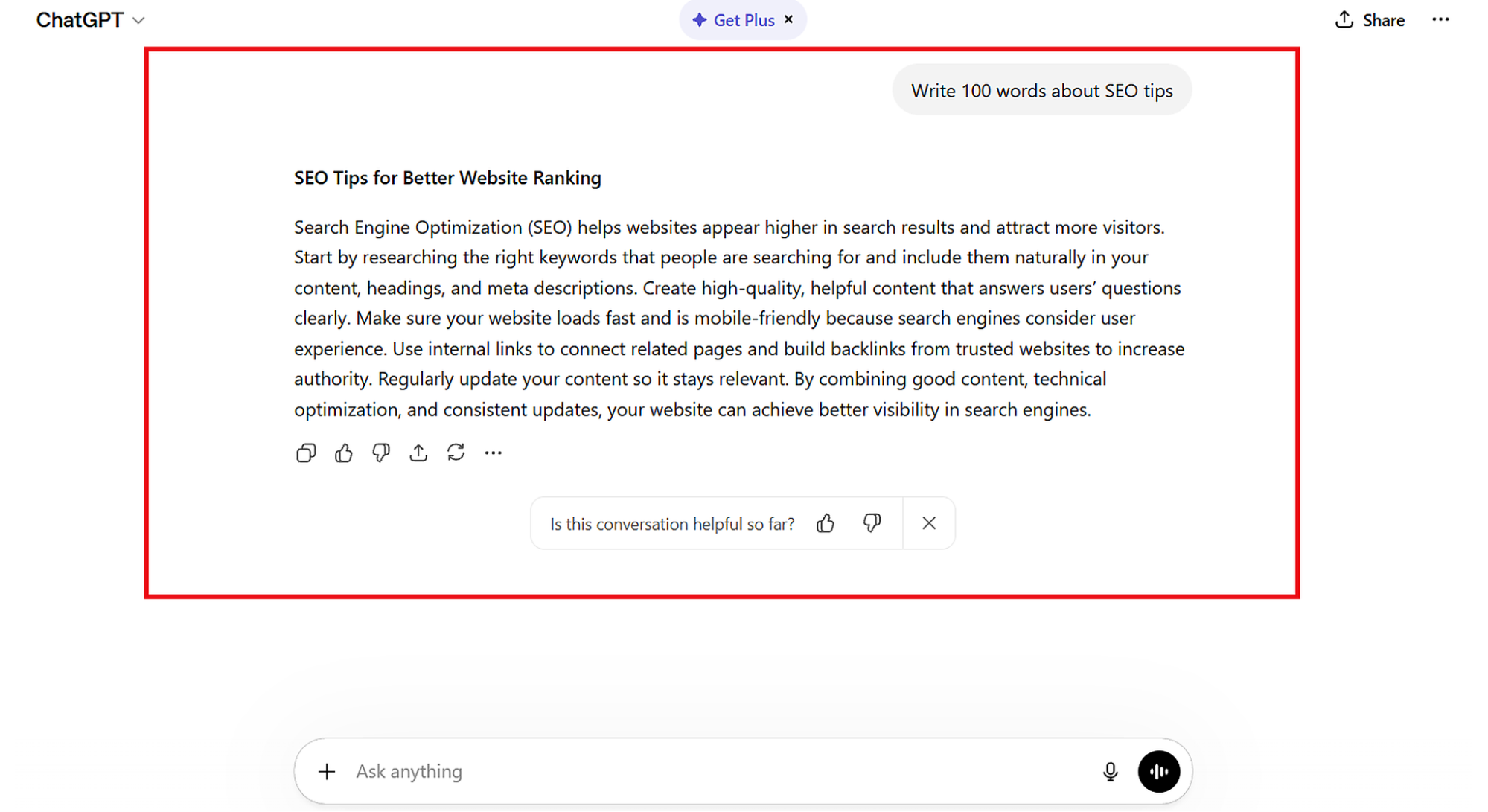The width and height of the screenshot is (1488, 812).
Task: Open the top-right options menu
Action: 1440,20
